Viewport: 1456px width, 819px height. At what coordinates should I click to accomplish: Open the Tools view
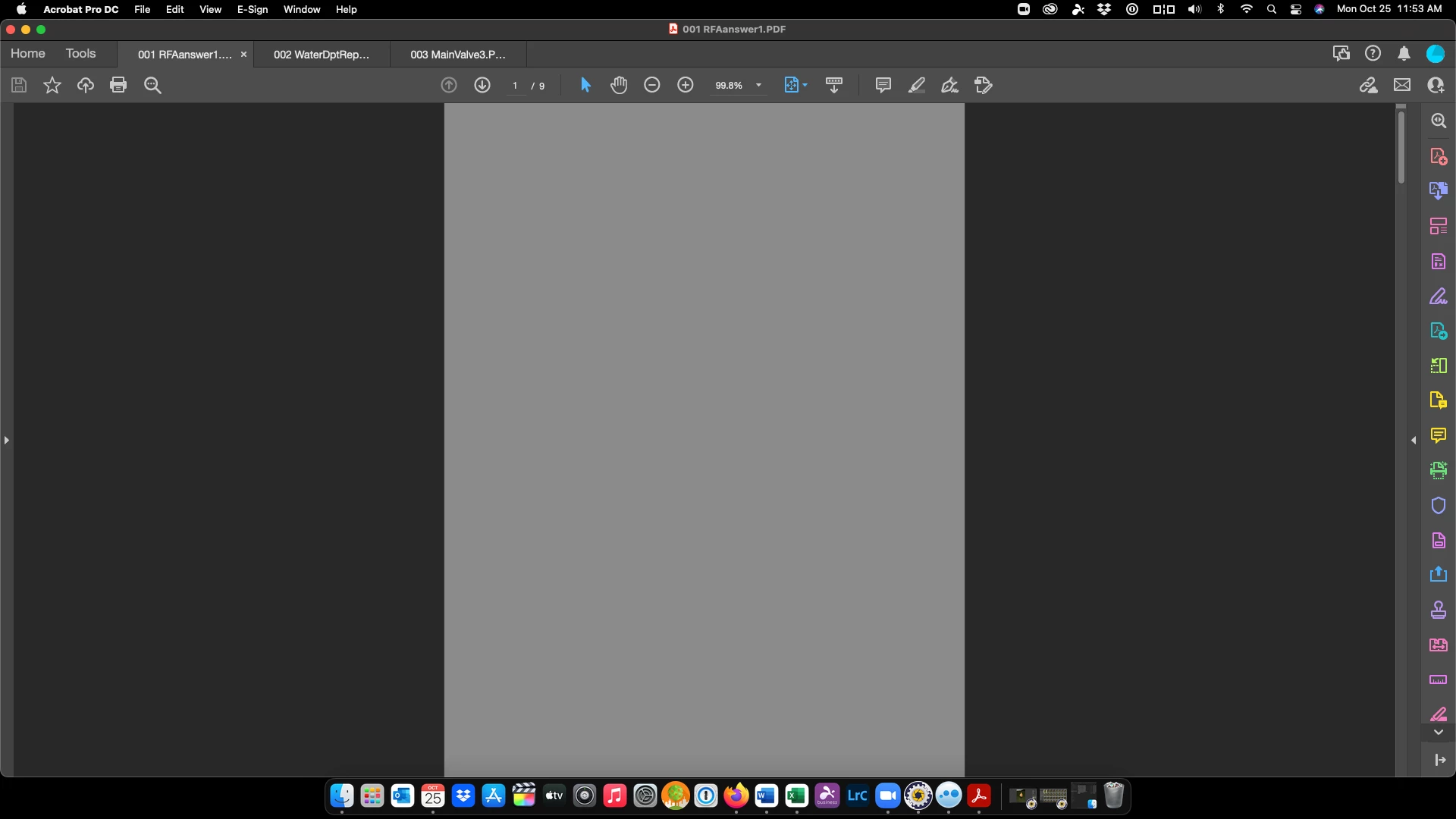pos(80,53)
